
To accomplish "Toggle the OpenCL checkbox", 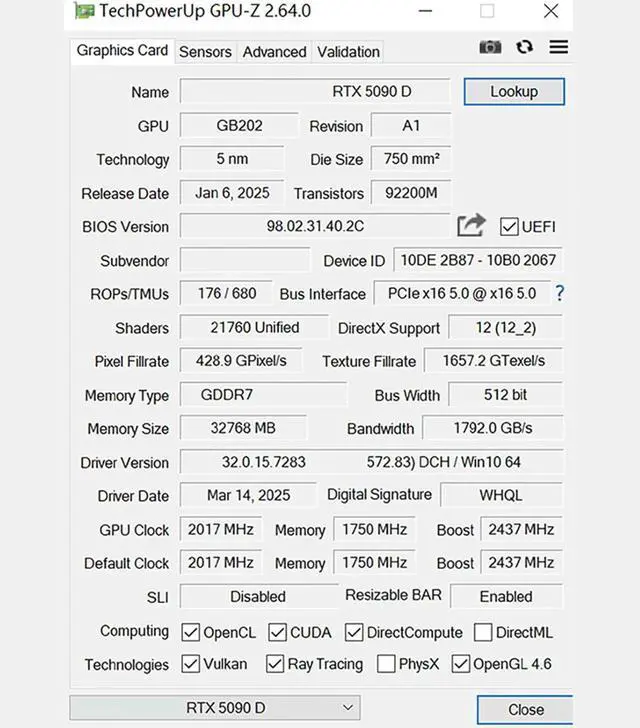I will pos(191,632).
